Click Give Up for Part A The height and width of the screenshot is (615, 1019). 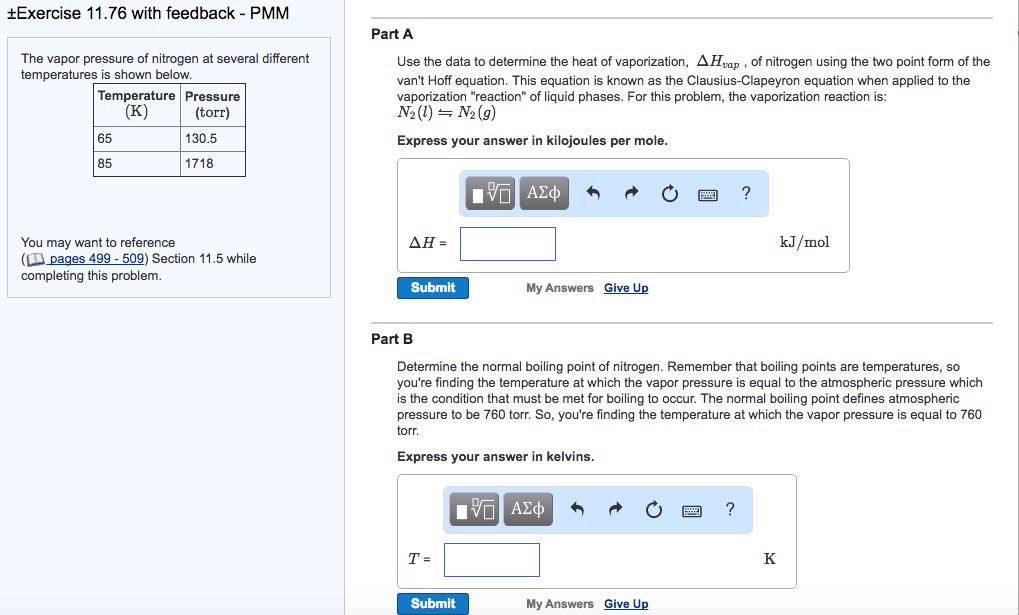pyautogui.click(x=626, y=288)
